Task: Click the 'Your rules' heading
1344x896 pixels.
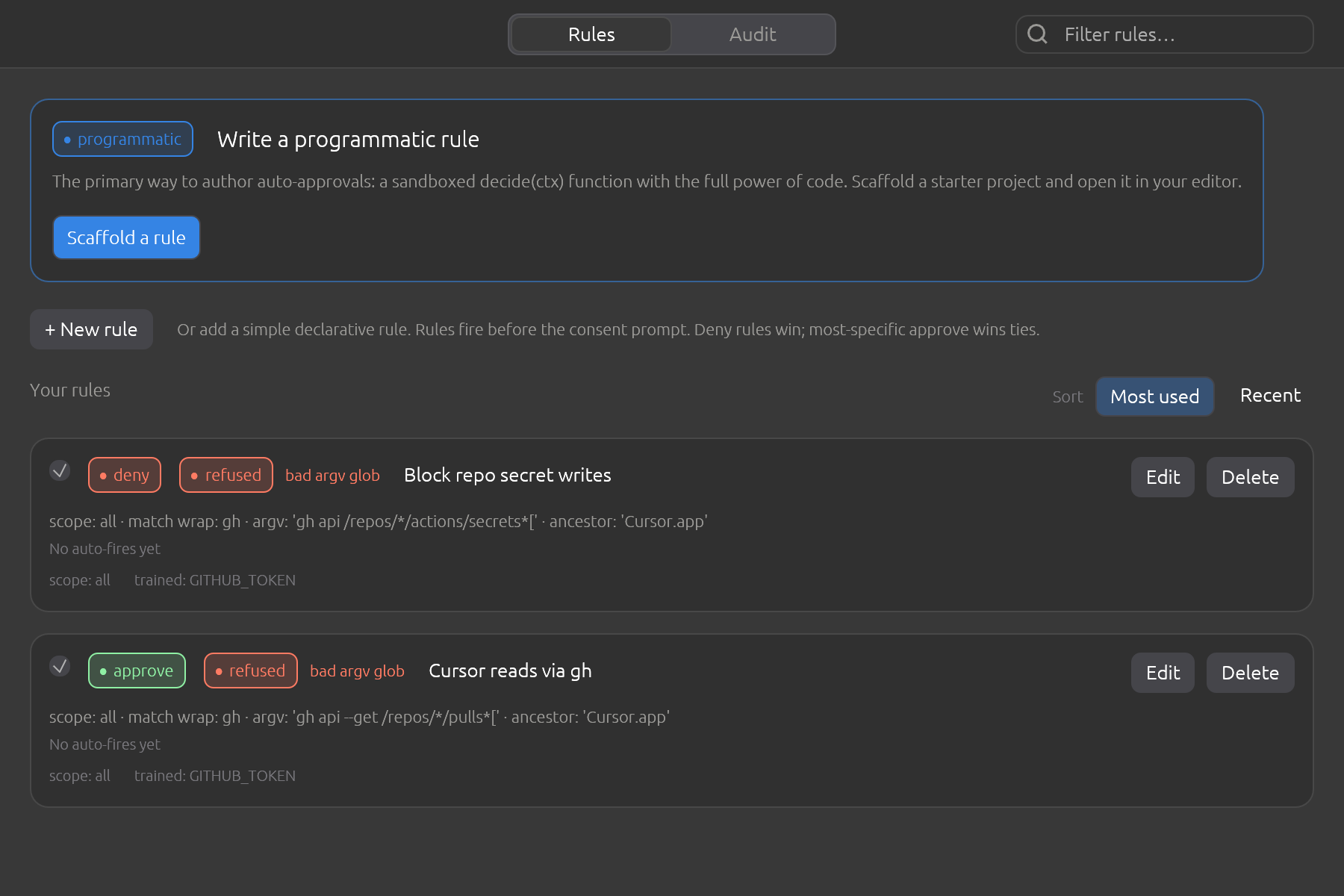Action: 70,390
